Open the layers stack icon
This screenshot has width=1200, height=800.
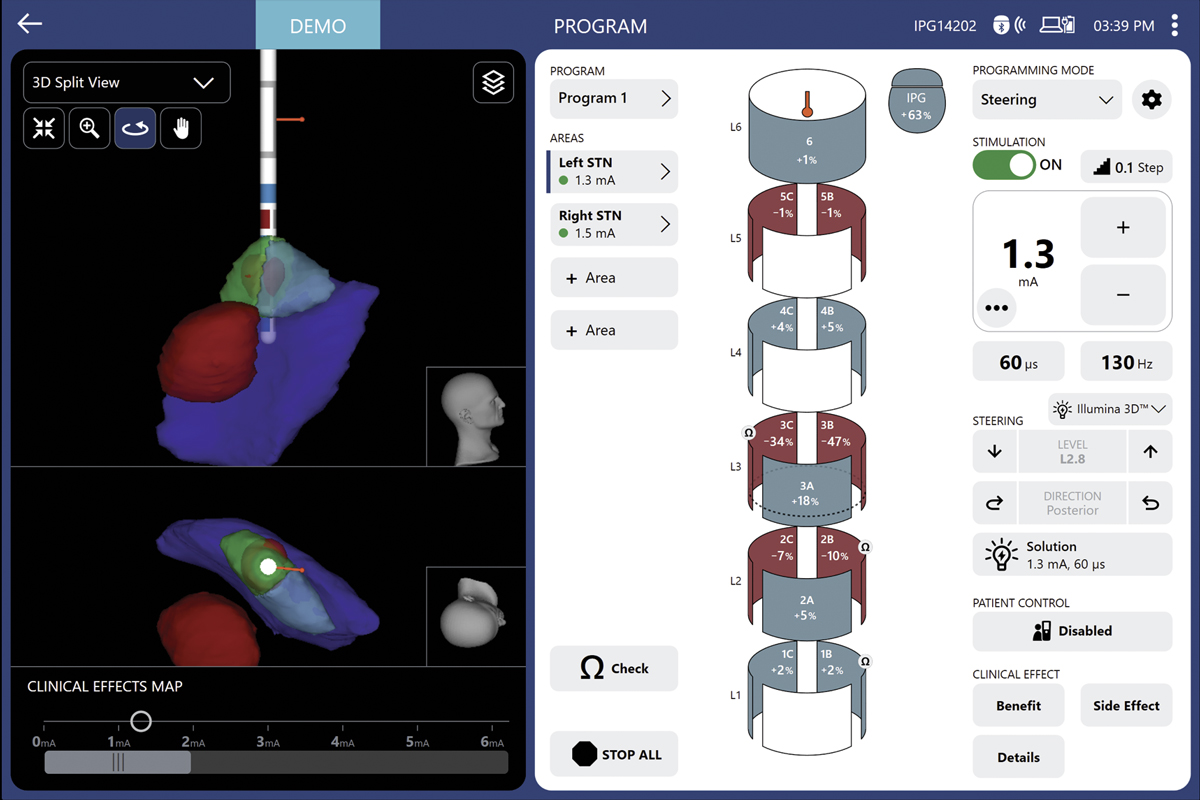493,83
